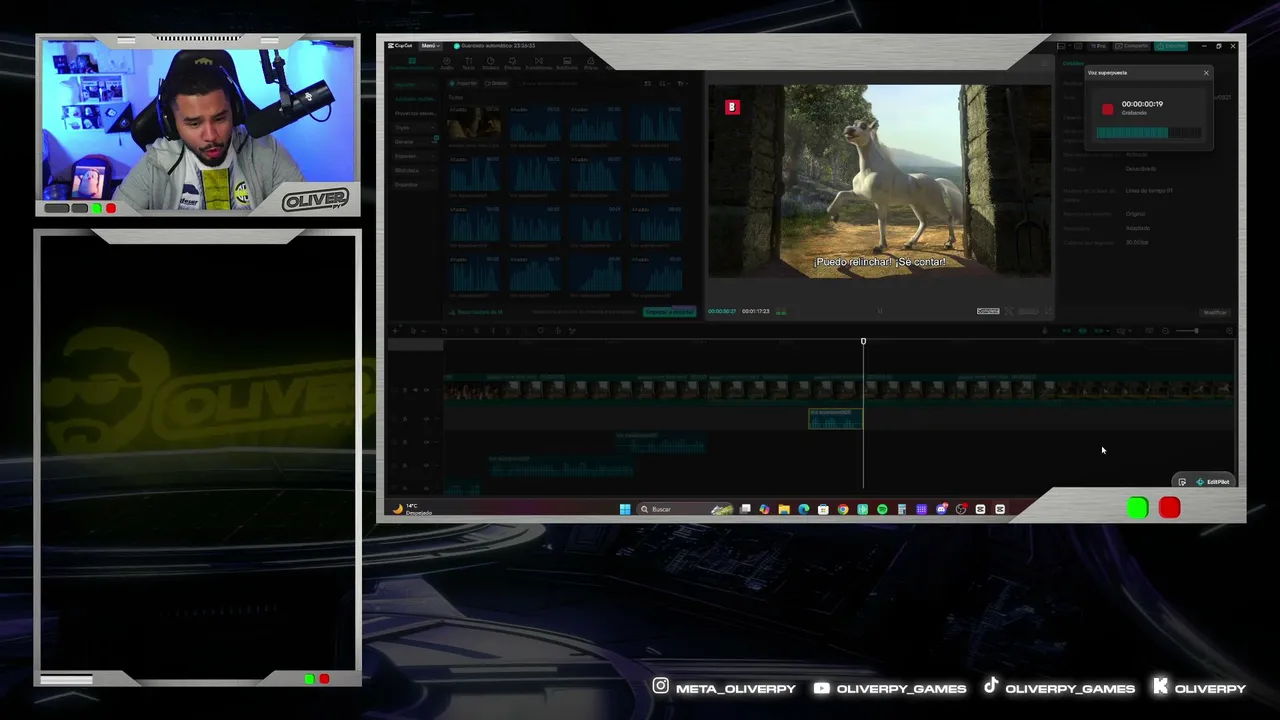Click the Modificar button in the details panel

[1214, 312]
